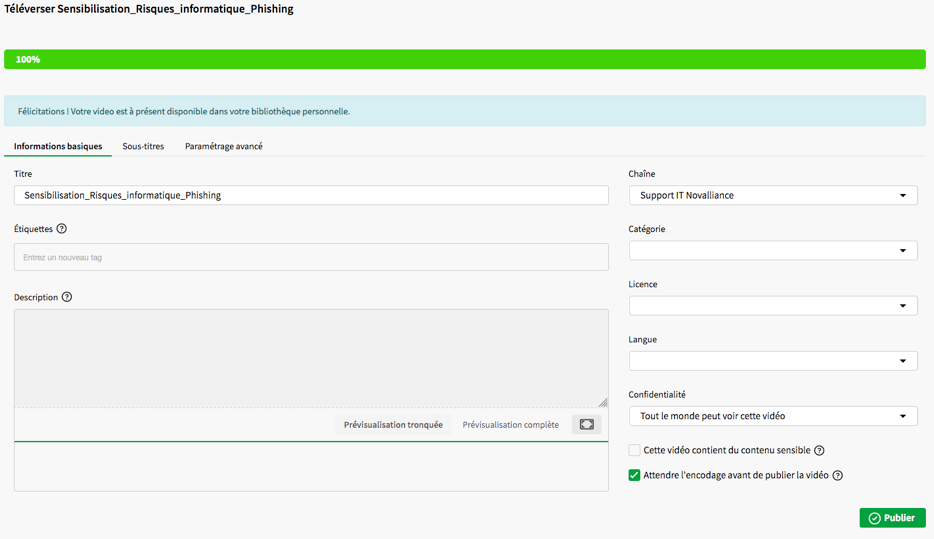Change the Confidentialité setting dropdown
934x539 pixels.
coord(772,416)
